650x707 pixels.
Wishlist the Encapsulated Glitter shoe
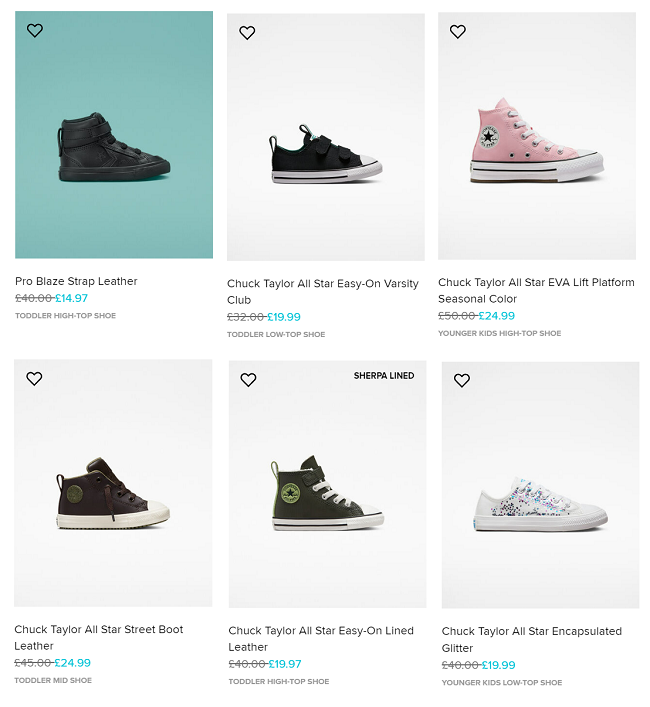tap(462, 381)
